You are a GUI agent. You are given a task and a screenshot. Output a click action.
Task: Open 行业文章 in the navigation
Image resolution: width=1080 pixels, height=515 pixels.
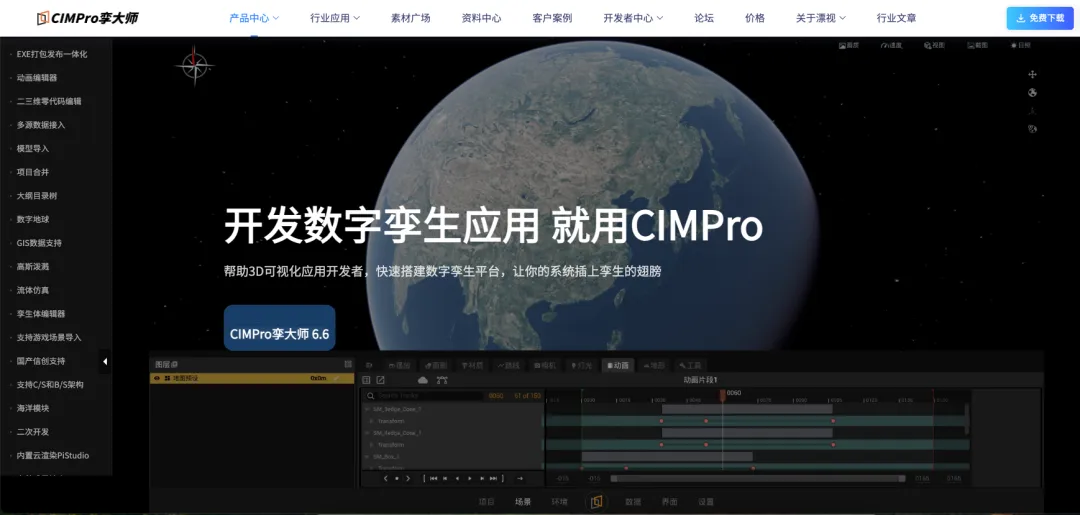(x=896, y=18)
